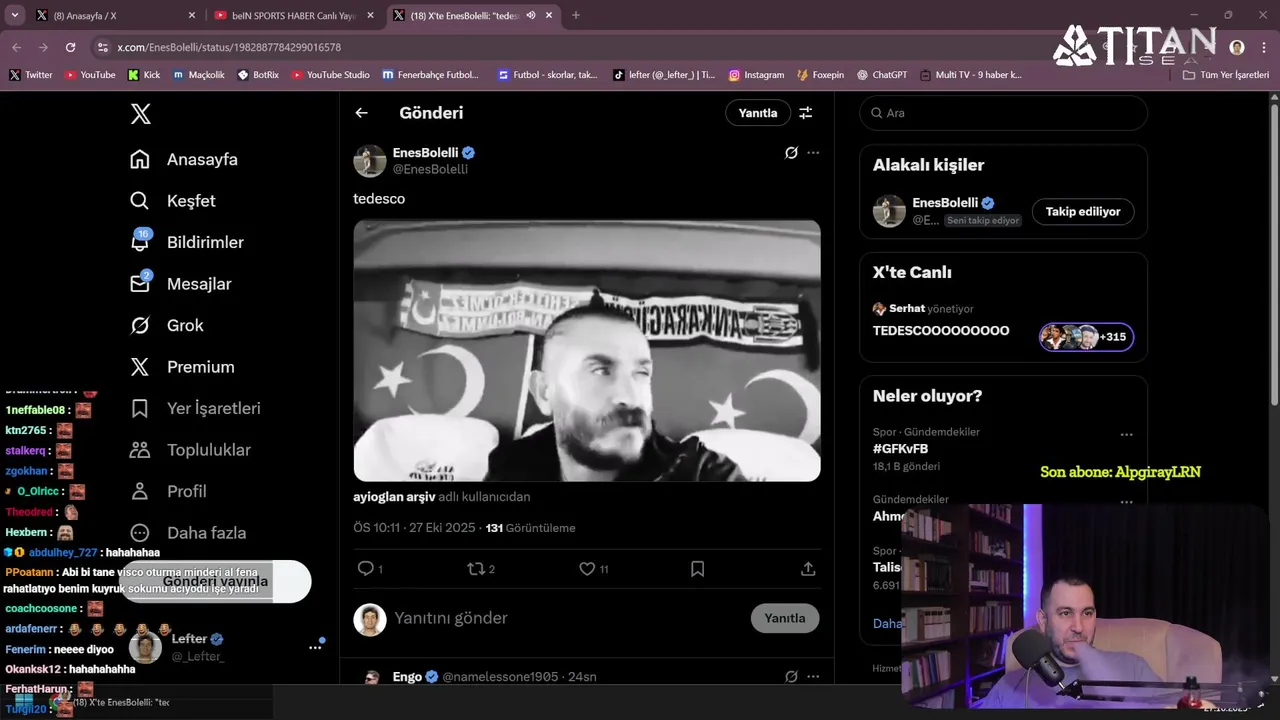This screenshot has width=1280, height=720.
Task: Click the Takip ediliyor button
Action: click(x=1083, y=211)
